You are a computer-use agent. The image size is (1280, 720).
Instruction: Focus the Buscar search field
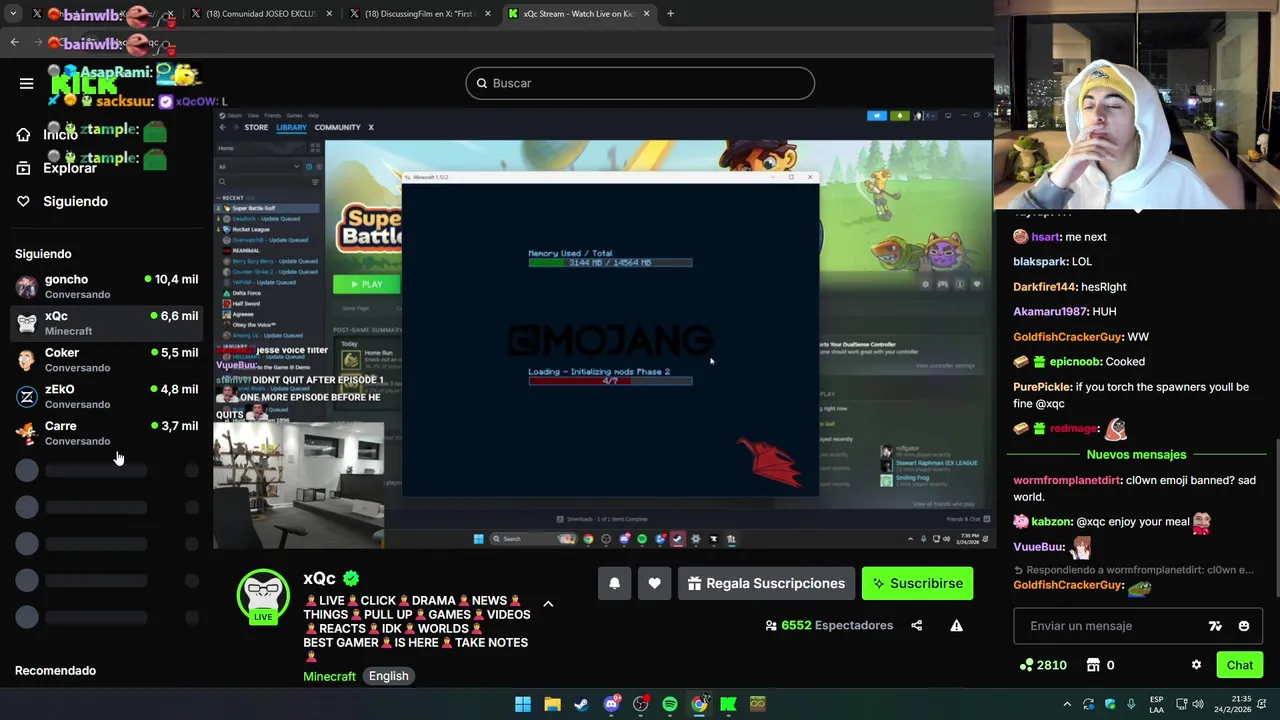point(640,83)
